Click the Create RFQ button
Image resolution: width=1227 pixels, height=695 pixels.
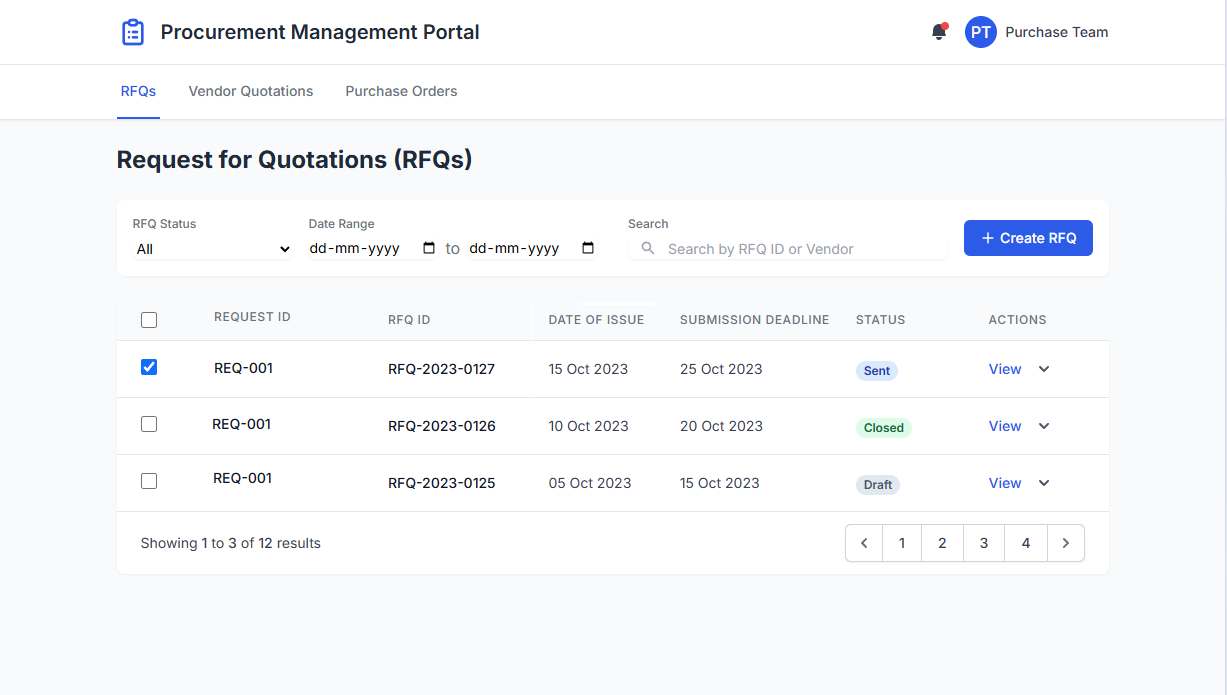pyautogui.click(x=1028, y=238)
